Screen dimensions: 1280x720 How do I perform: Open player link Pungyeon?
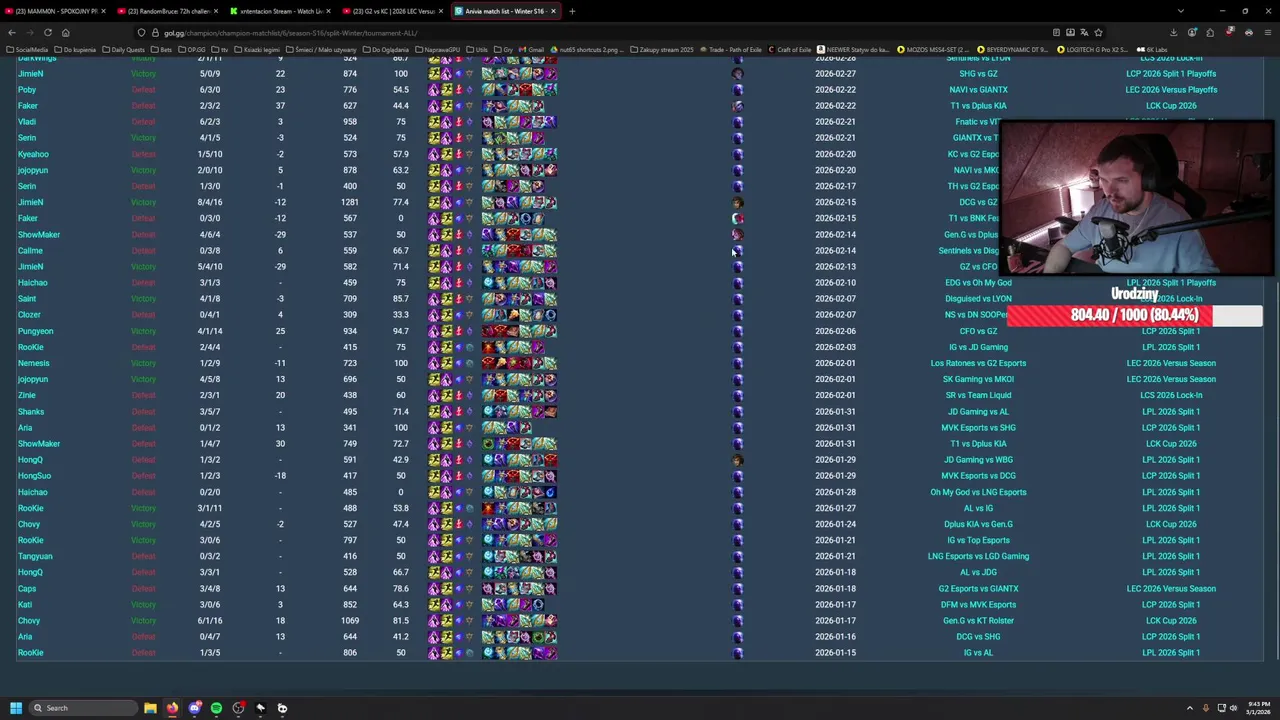[x=35, y=331]
